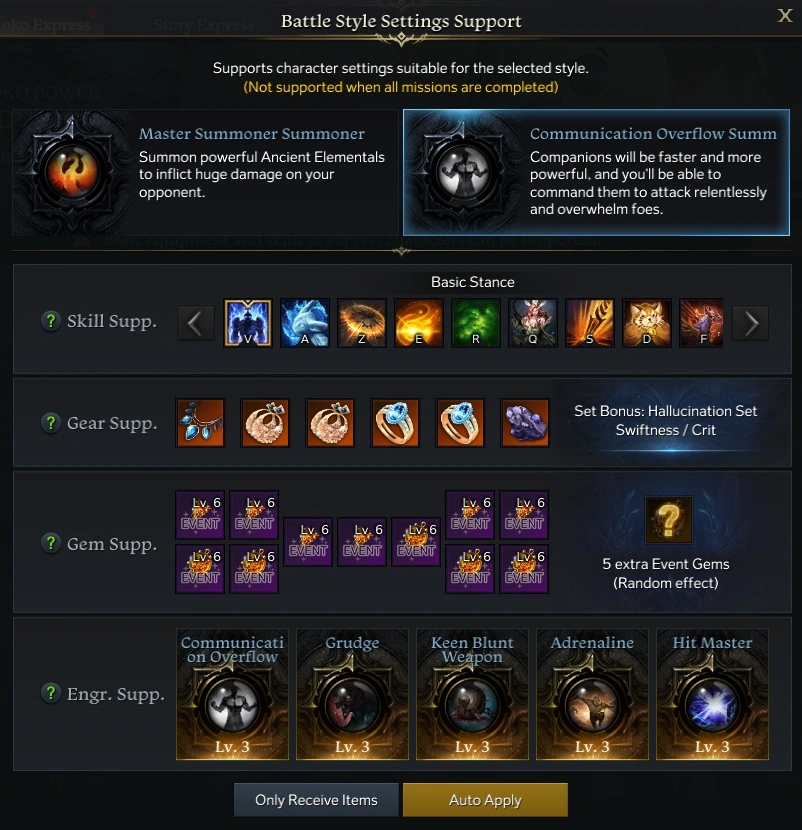The height and width of the screenshot is (830, 802).
Task: Click the necklace gear item
Action: tap(200, 422)
